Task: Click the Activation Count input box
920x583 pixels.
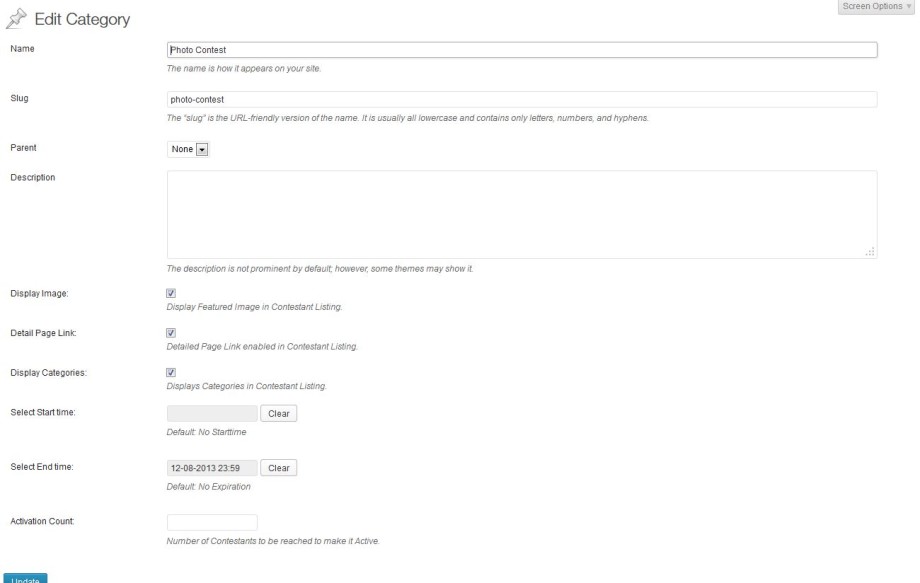Action: (x=212, y=522)
